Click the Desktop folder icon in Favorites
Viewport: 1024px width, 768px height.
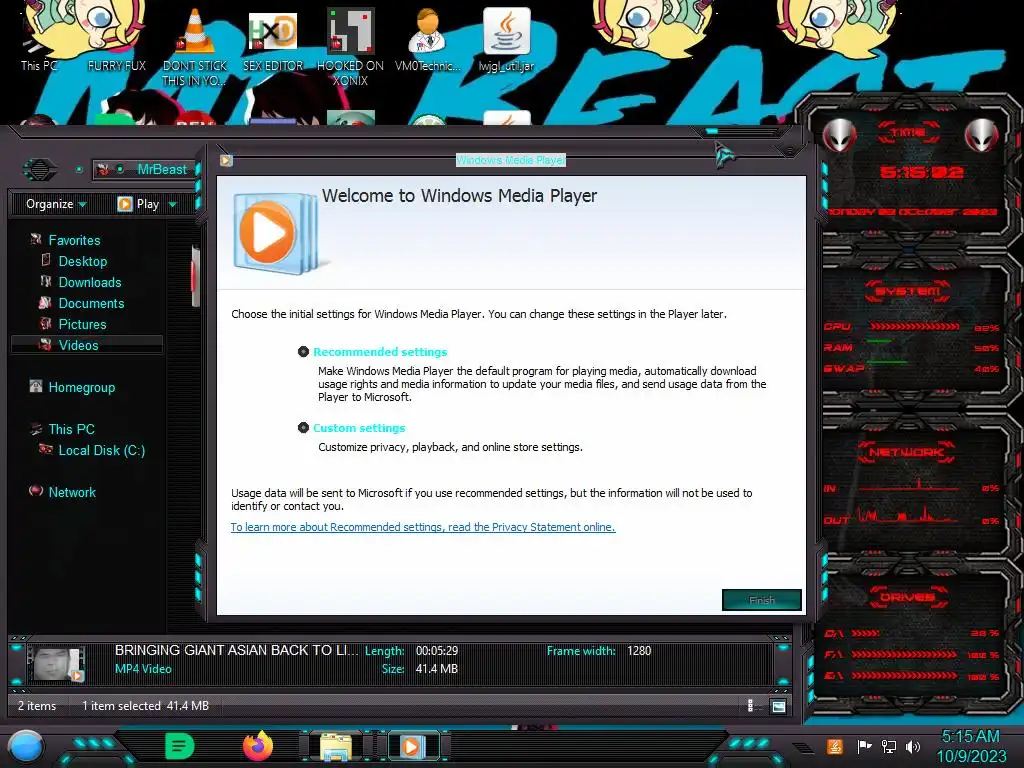46,261
